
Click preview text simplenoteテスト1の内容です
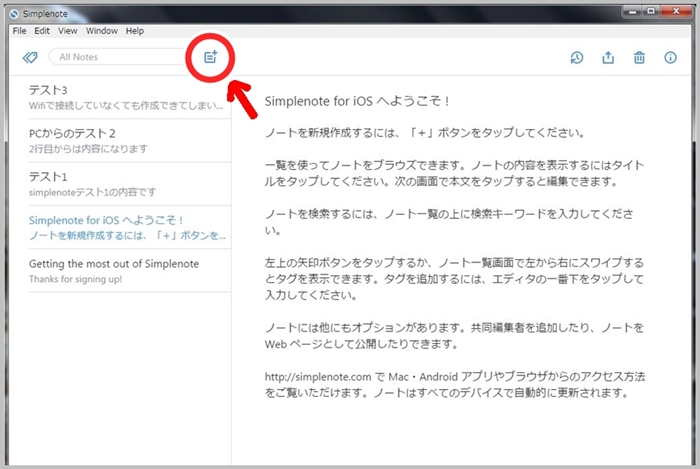[x=93, y=192]
